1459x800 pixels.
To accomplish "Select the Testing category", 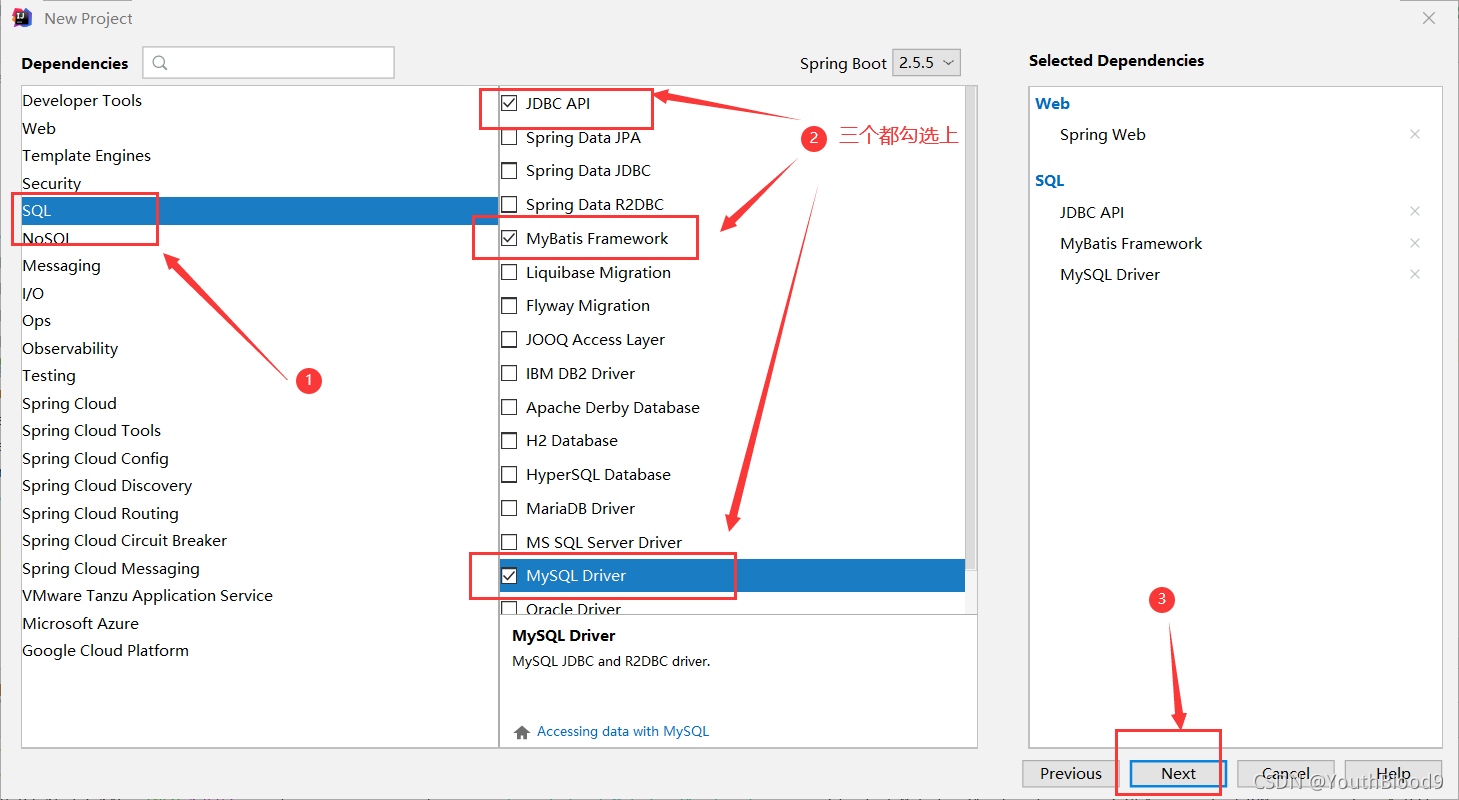I will (260, 375).
